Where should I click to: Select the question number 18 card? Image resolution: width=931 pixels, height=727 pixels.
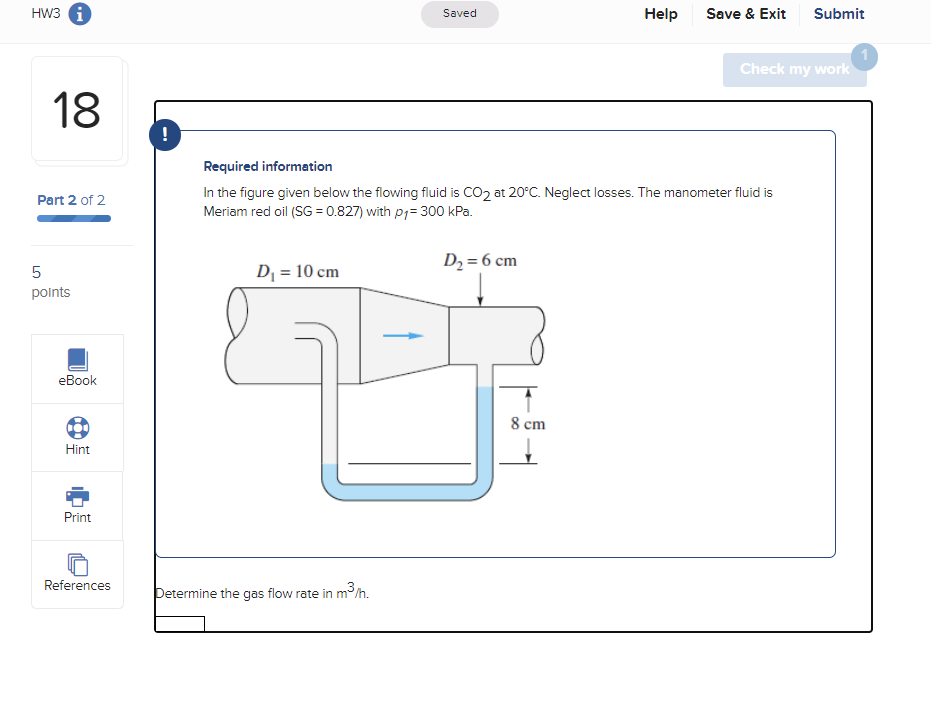[x=77, y=110]
